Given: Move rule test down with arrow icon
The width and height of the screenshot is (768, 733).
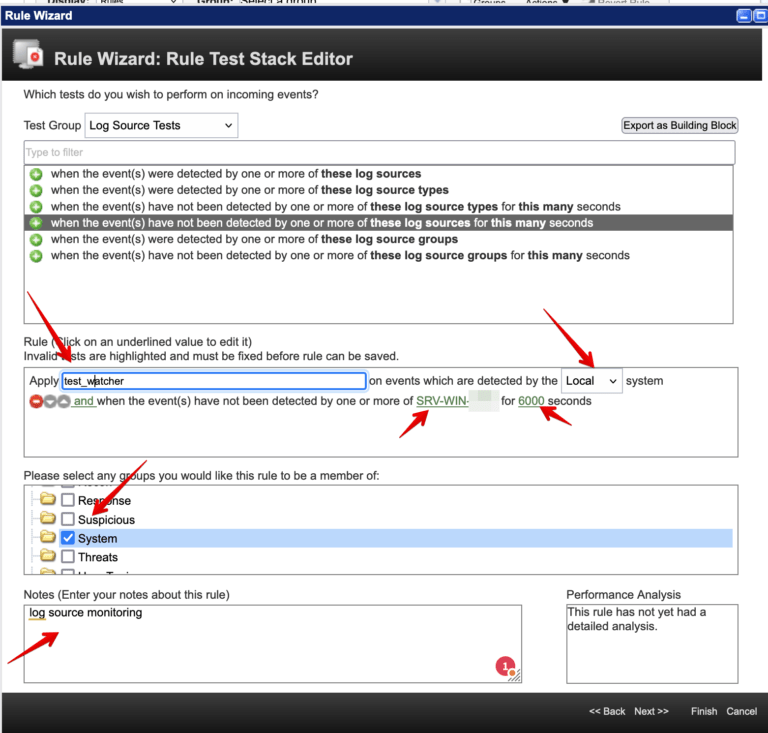Looking at the screenshot, I should pyautogui.click(x=50, y=402).
